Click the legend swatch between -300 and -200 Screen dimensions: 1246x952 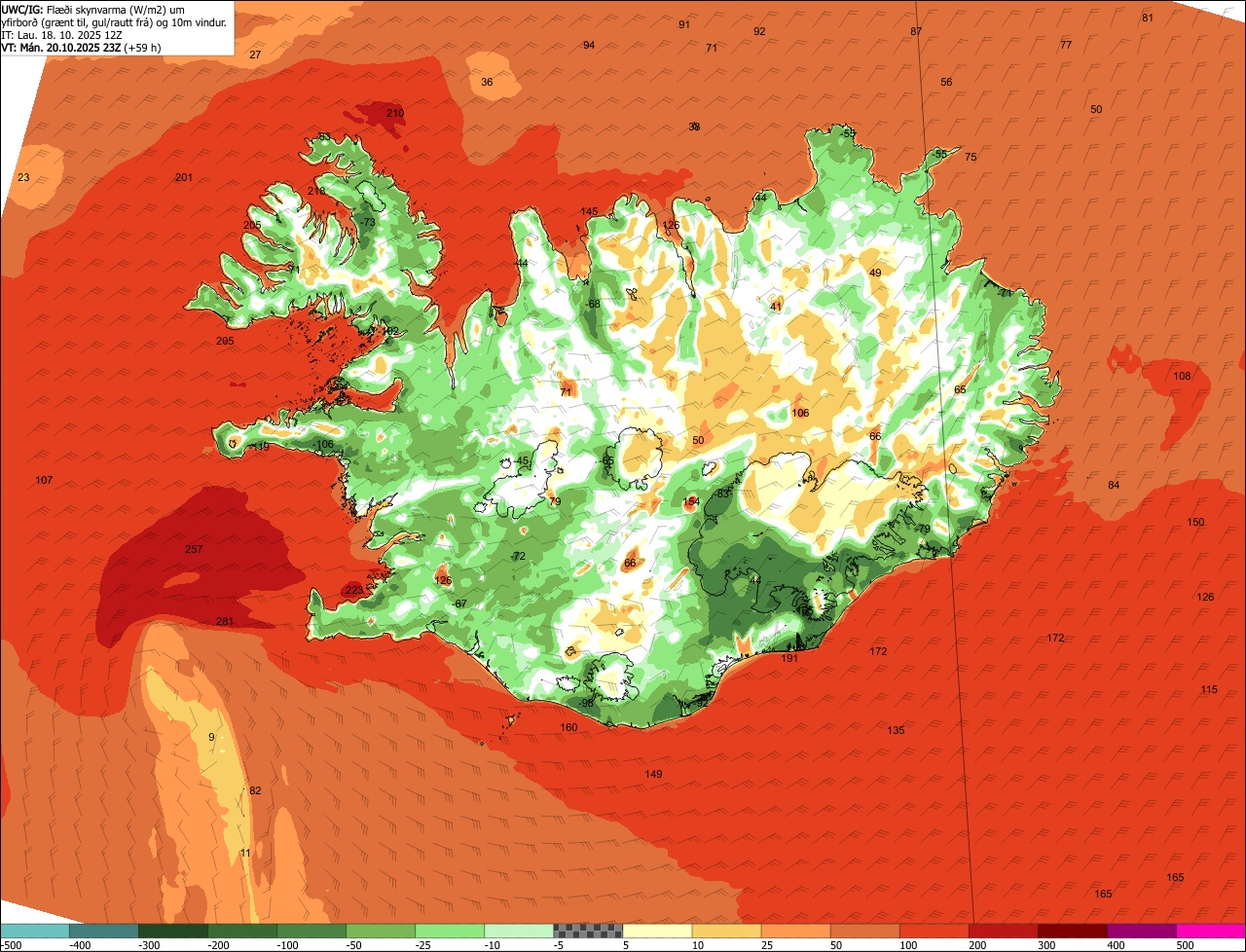click(x=173, y=931)
